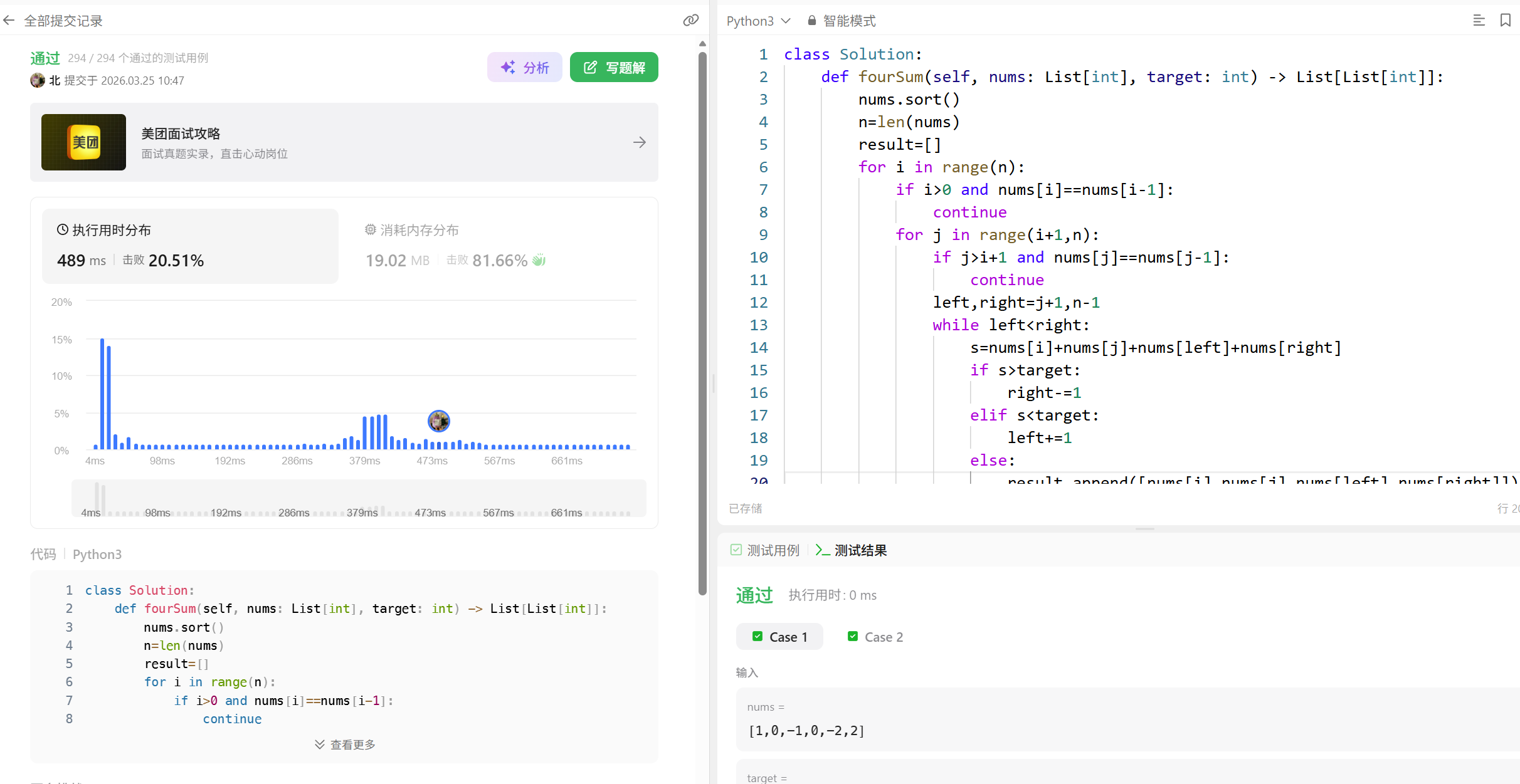Open the Python3 language dropdown
1520x784 pixels.
click(758, 21)
